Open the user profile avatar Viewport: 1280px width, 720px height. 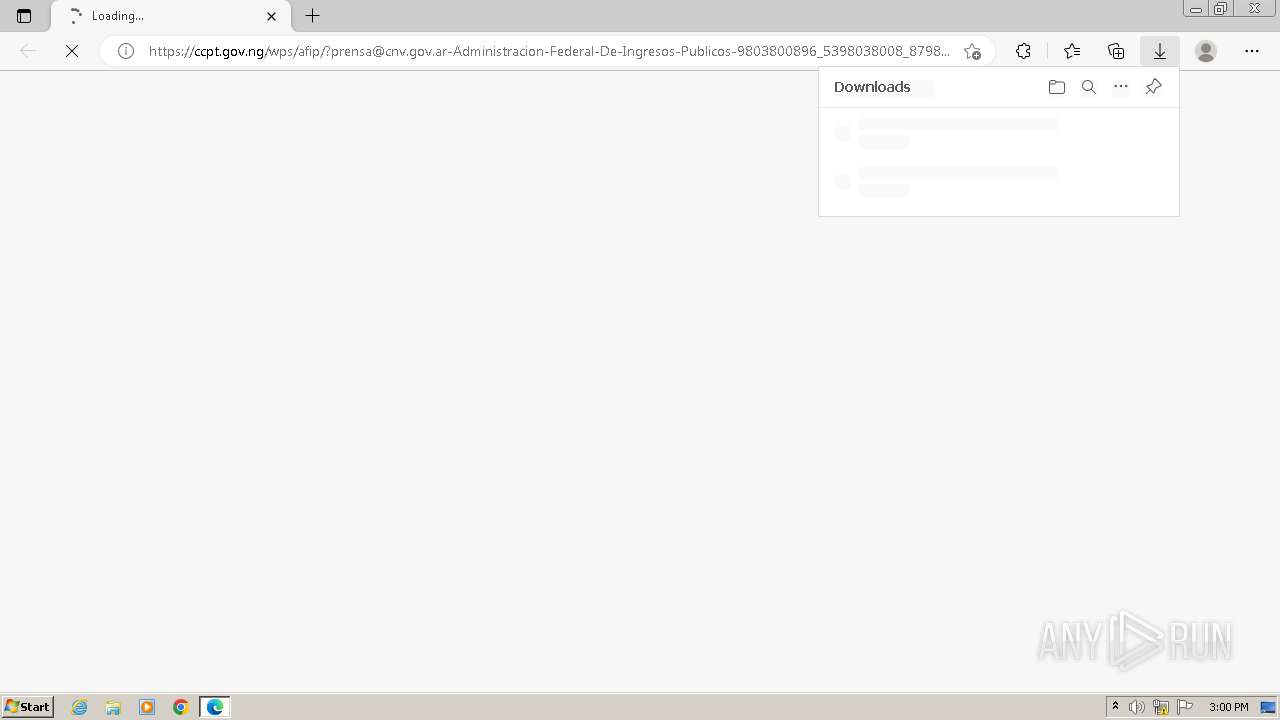(x=1206, y=51)
